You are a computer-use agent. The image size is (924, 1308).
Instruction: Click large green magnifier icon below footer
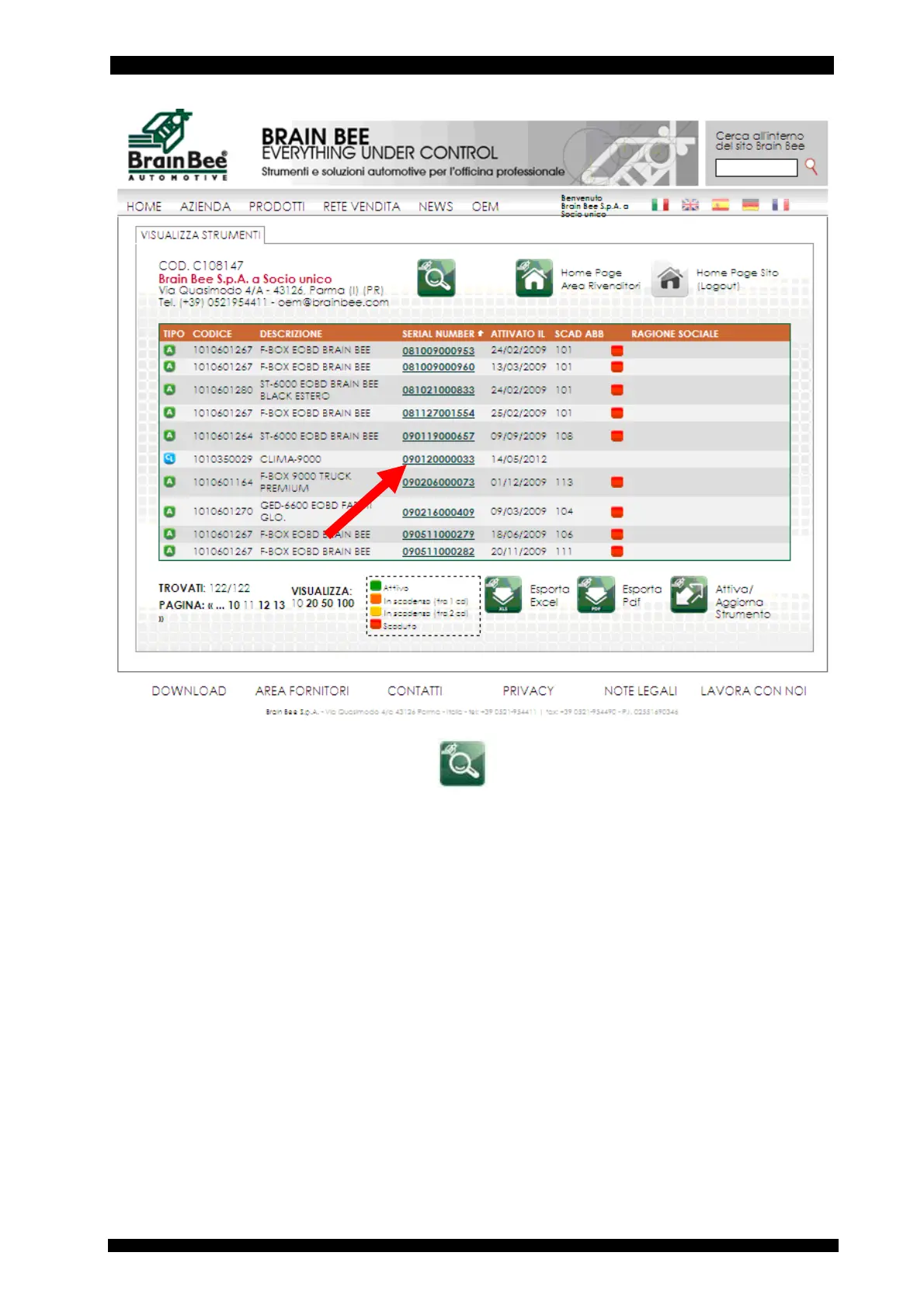462,763
